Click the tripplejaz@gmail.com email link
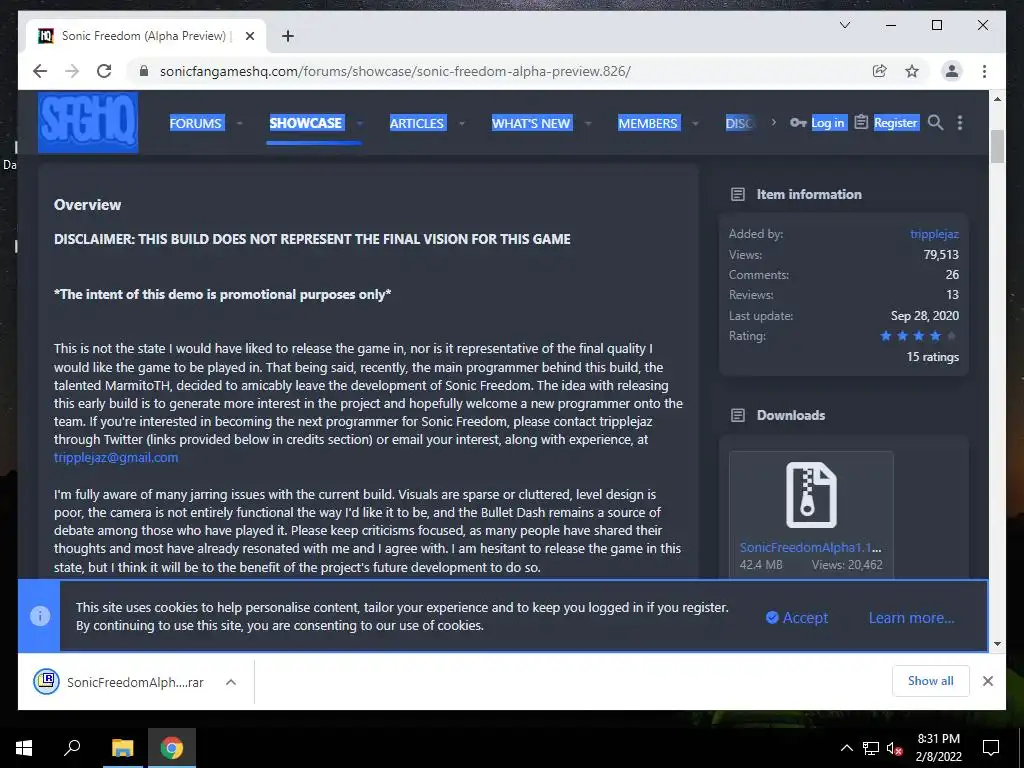The height and width of the screenshot is (768, 1024). (116, 458)
